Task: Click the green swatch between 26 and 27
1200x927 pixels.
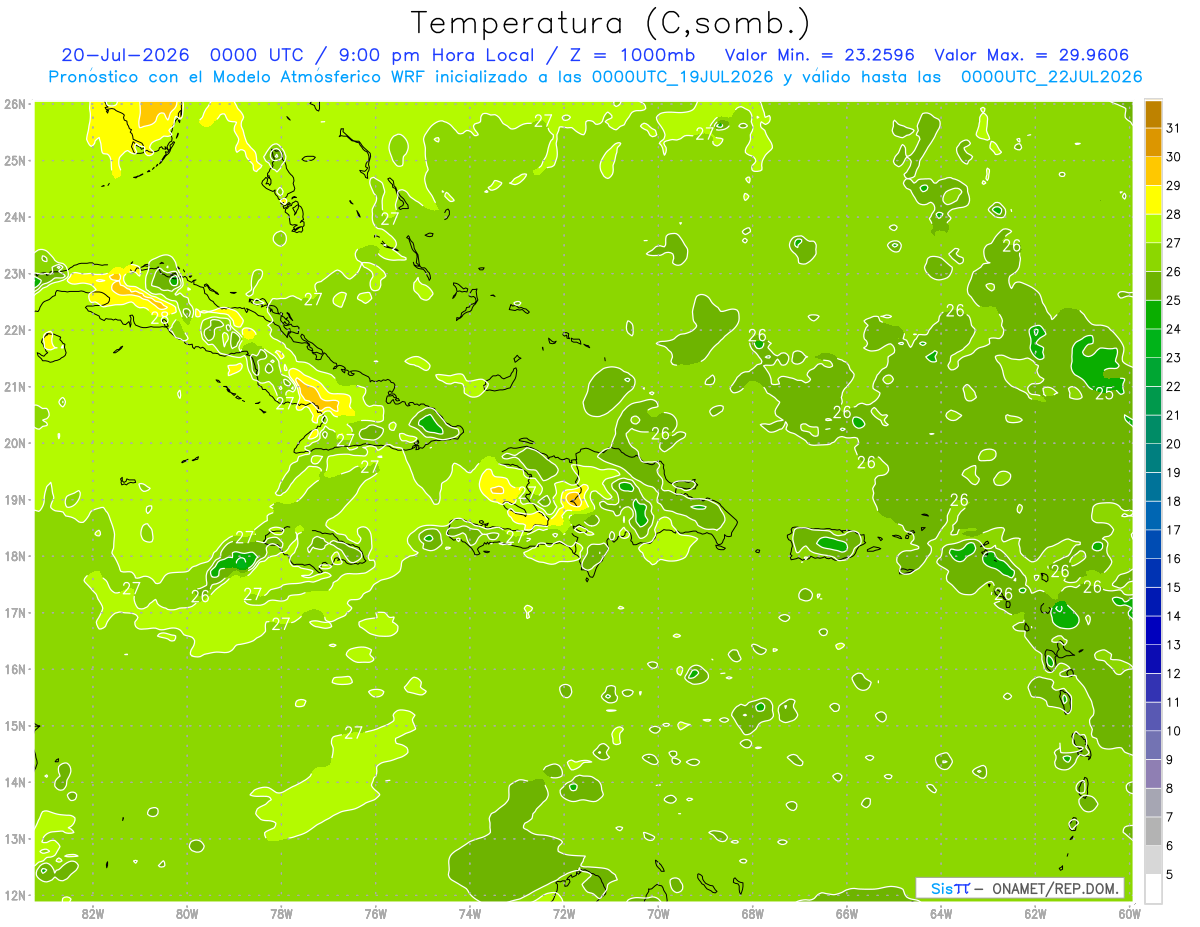Action: point(1153,257)
